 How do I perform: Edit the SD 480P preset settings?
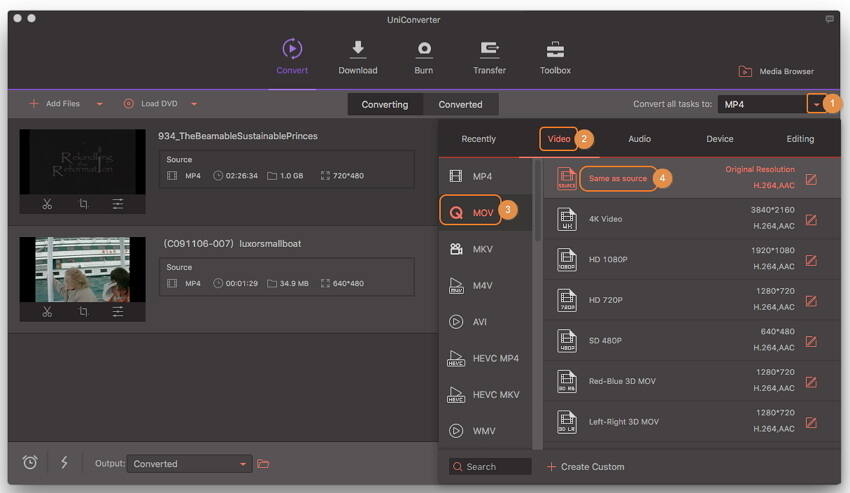click(811, 341)
